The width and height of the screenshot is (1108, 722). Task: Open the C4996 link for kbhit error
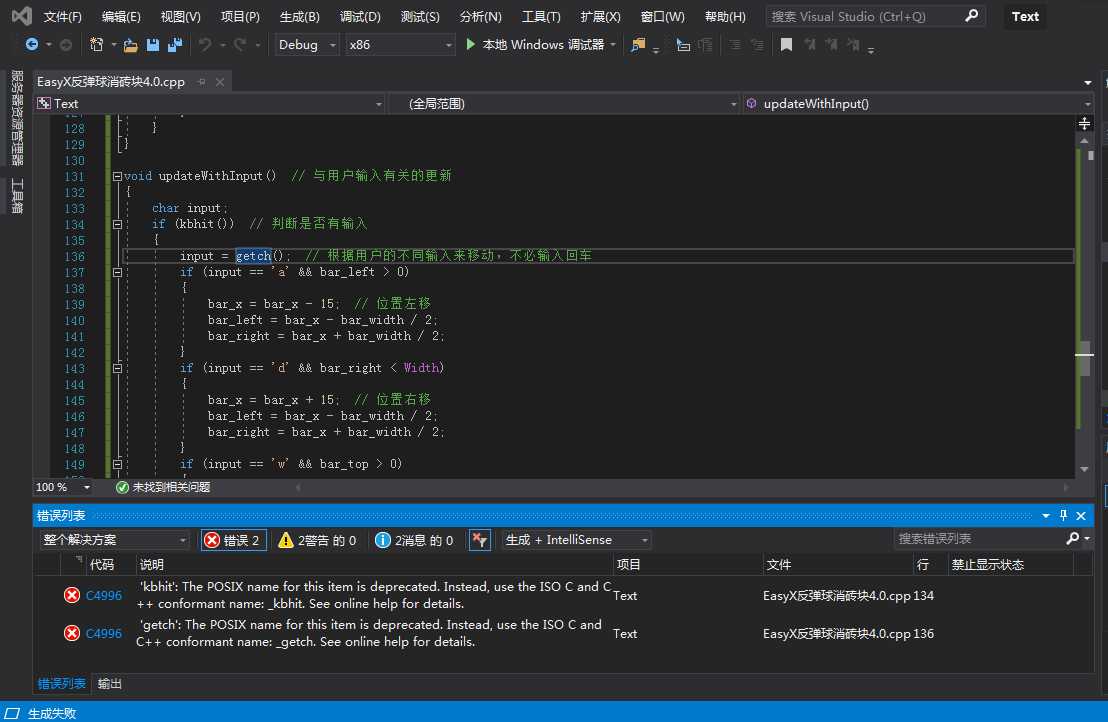[x=103, y=595]
